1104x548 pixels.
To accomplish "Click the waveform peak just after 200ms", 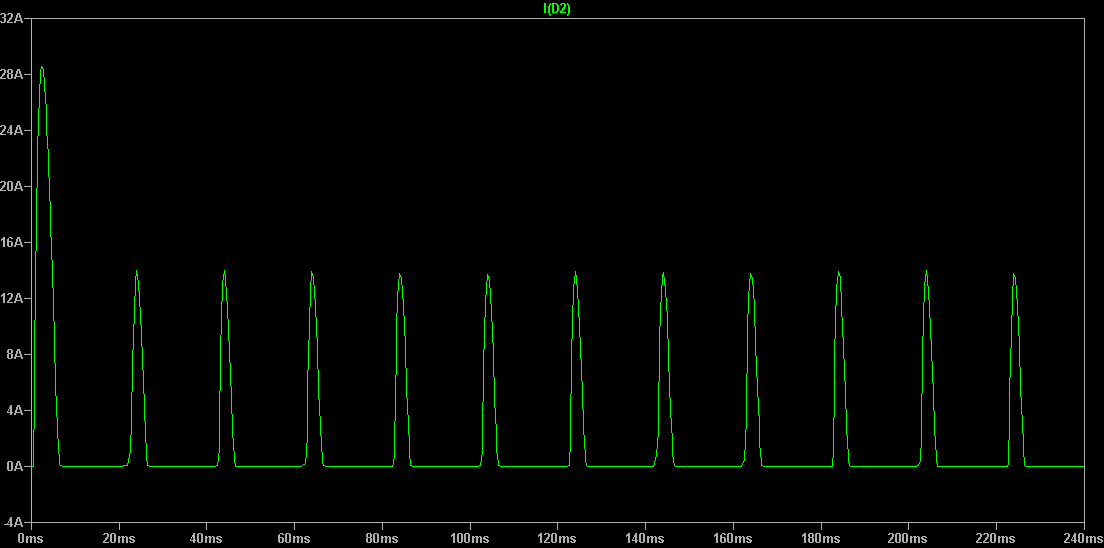I will coord(926,271).
